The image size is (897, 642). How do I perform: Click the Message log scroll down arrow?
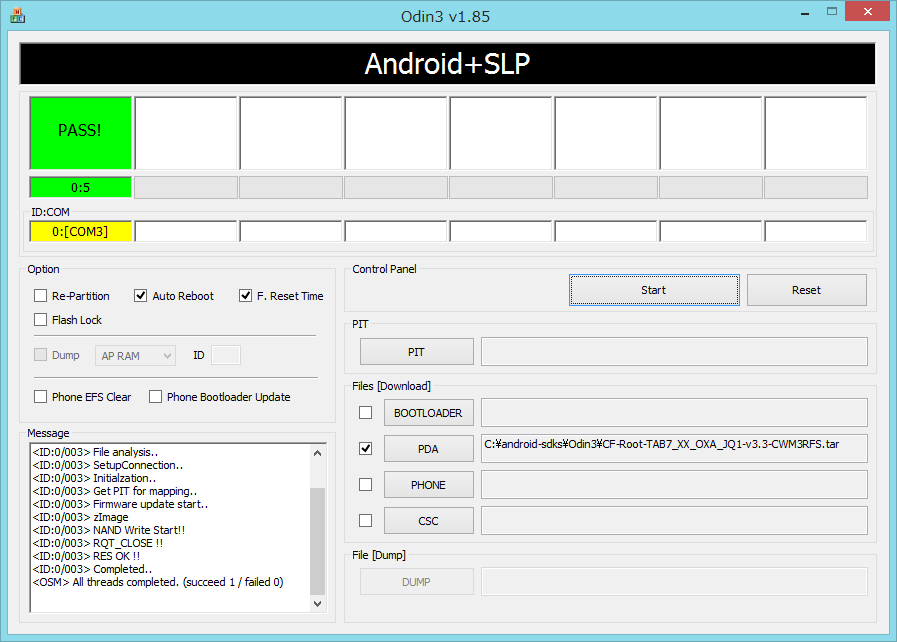pyautogui.click(x=317, y=603)
